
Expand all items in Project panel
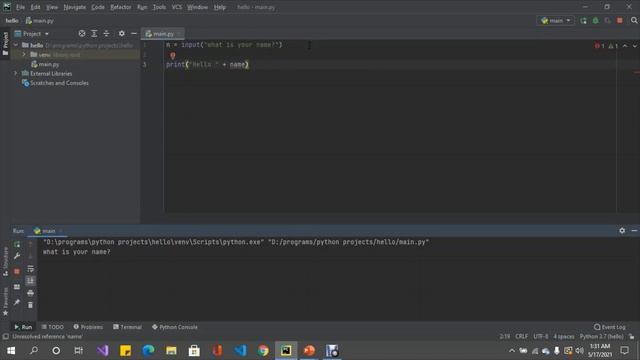(x=94, y=33)
